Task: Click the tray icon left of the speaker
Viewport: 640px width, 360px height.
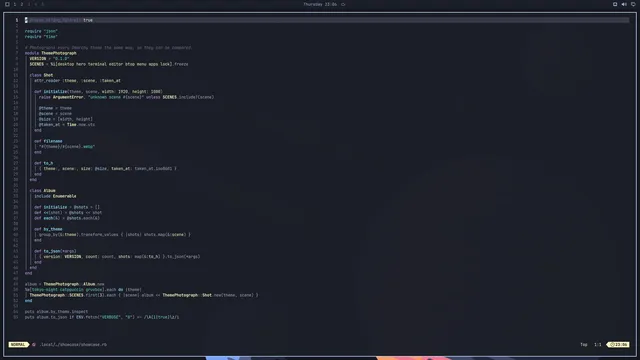Action: click(x=615, y=4)
